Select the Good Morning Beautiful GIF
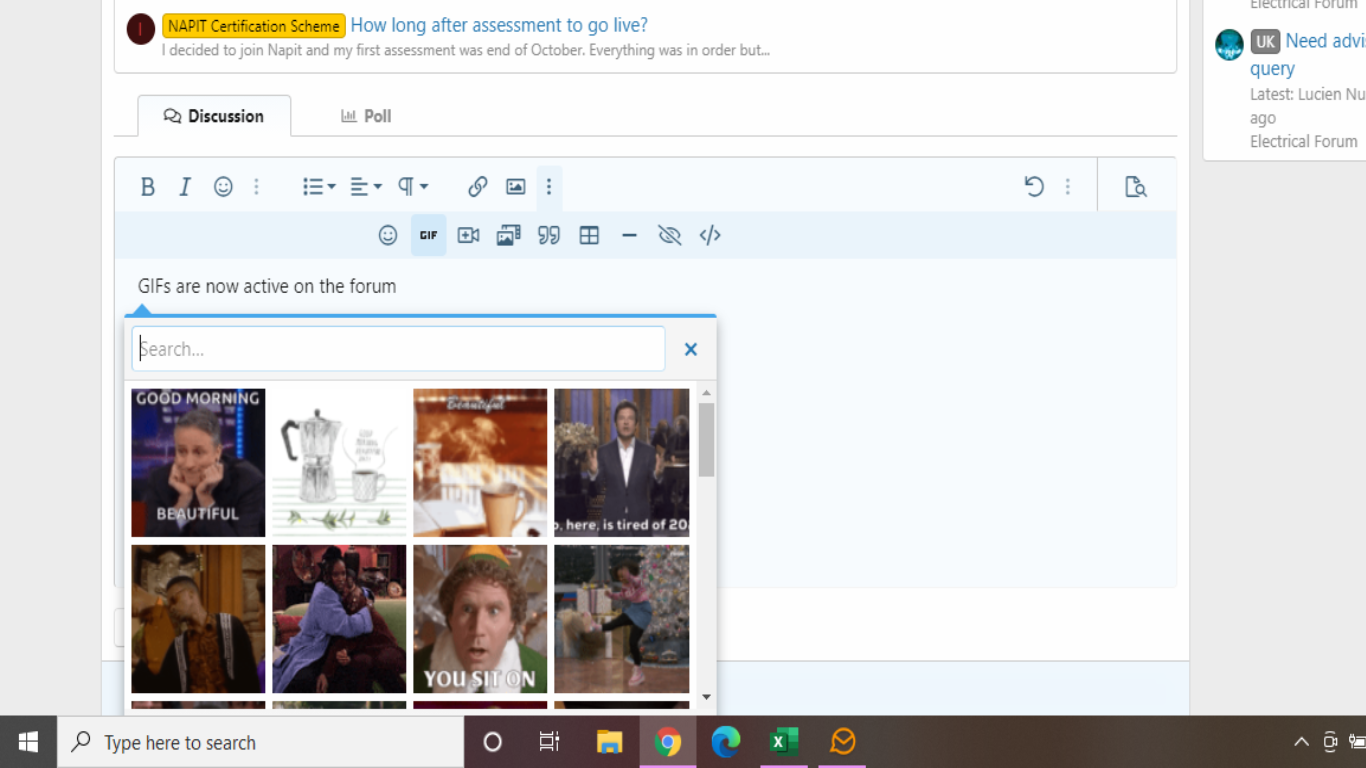Viewport: 1366px width, 768px height. (x=198, y=463)
